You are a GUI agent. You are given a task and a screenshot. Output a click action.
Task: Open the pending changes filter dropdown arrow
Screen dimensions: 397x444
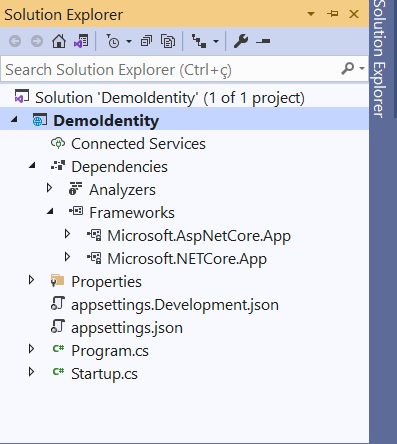129,42
